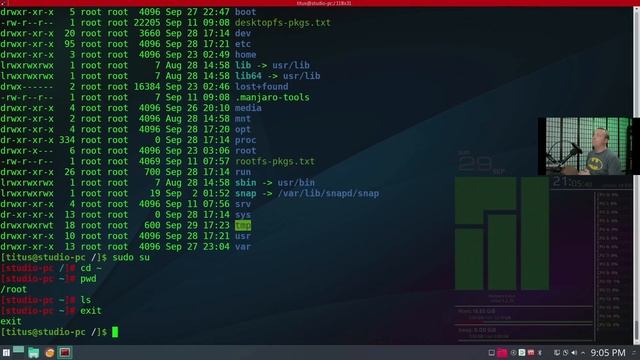Screen dimensions: 640x360
Task: Click the terminal window title text
Action: [x=324, y=3]
